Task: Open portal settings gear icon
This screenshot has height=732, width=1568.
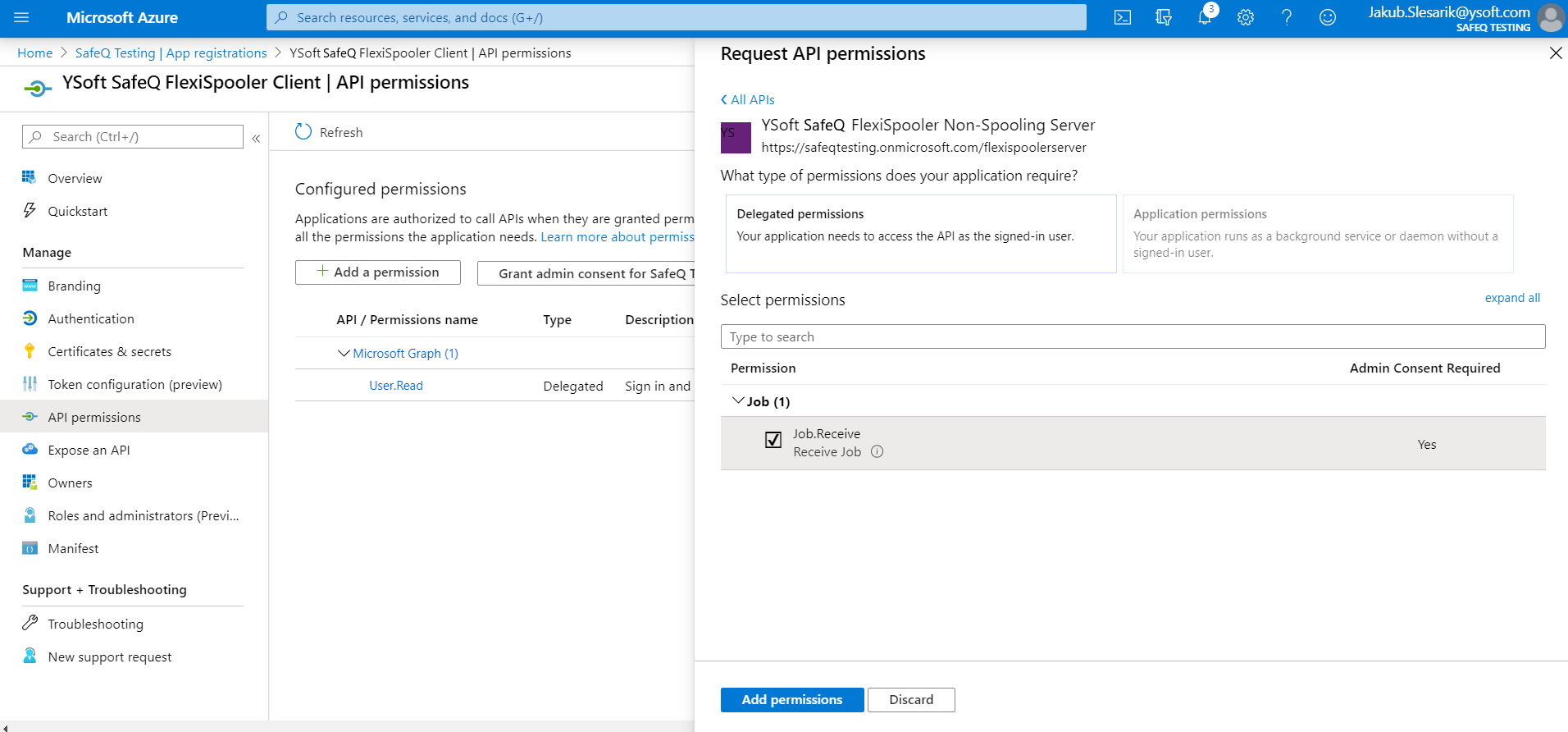Action: pos(1245,17)
